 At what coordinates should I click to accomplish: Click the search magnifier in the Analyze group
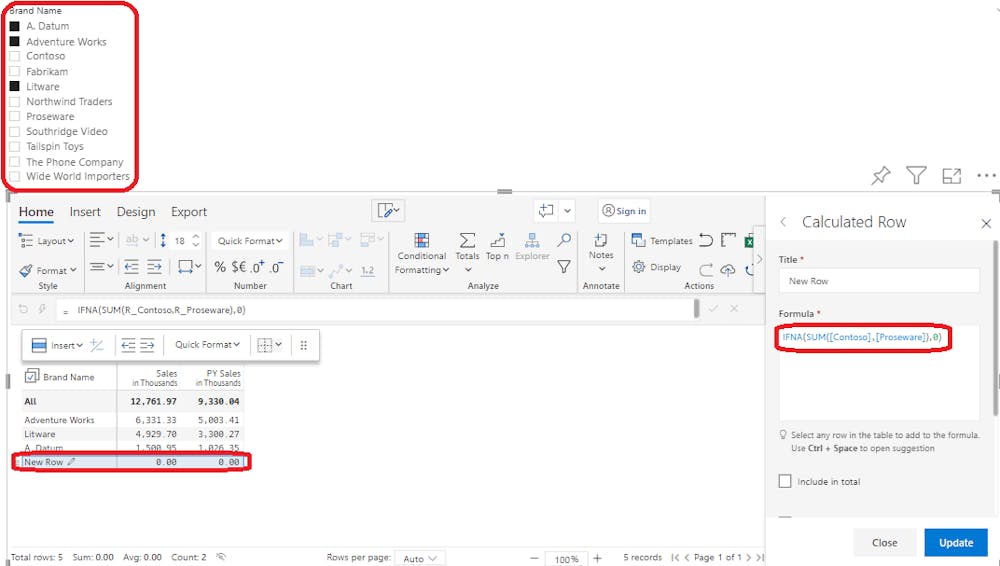click(564, 240)
